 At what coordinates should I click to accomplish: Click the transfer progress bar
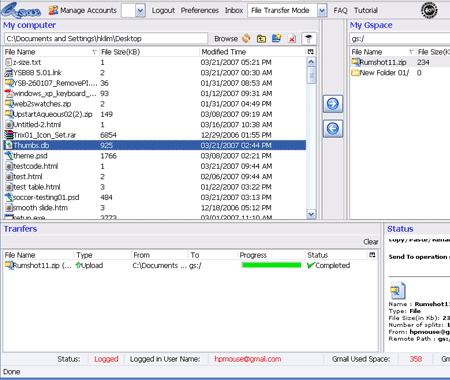[271, 265]
